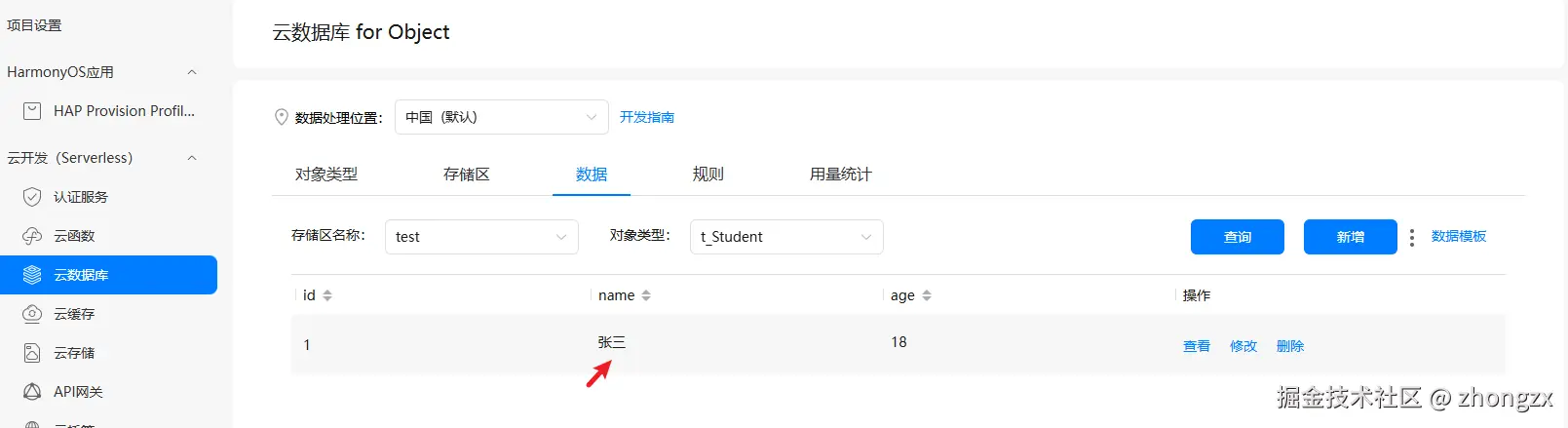Viewport: 1568px width, 428px height.
Task: Click the HAP Provision Profile icon
Action: 32,111
